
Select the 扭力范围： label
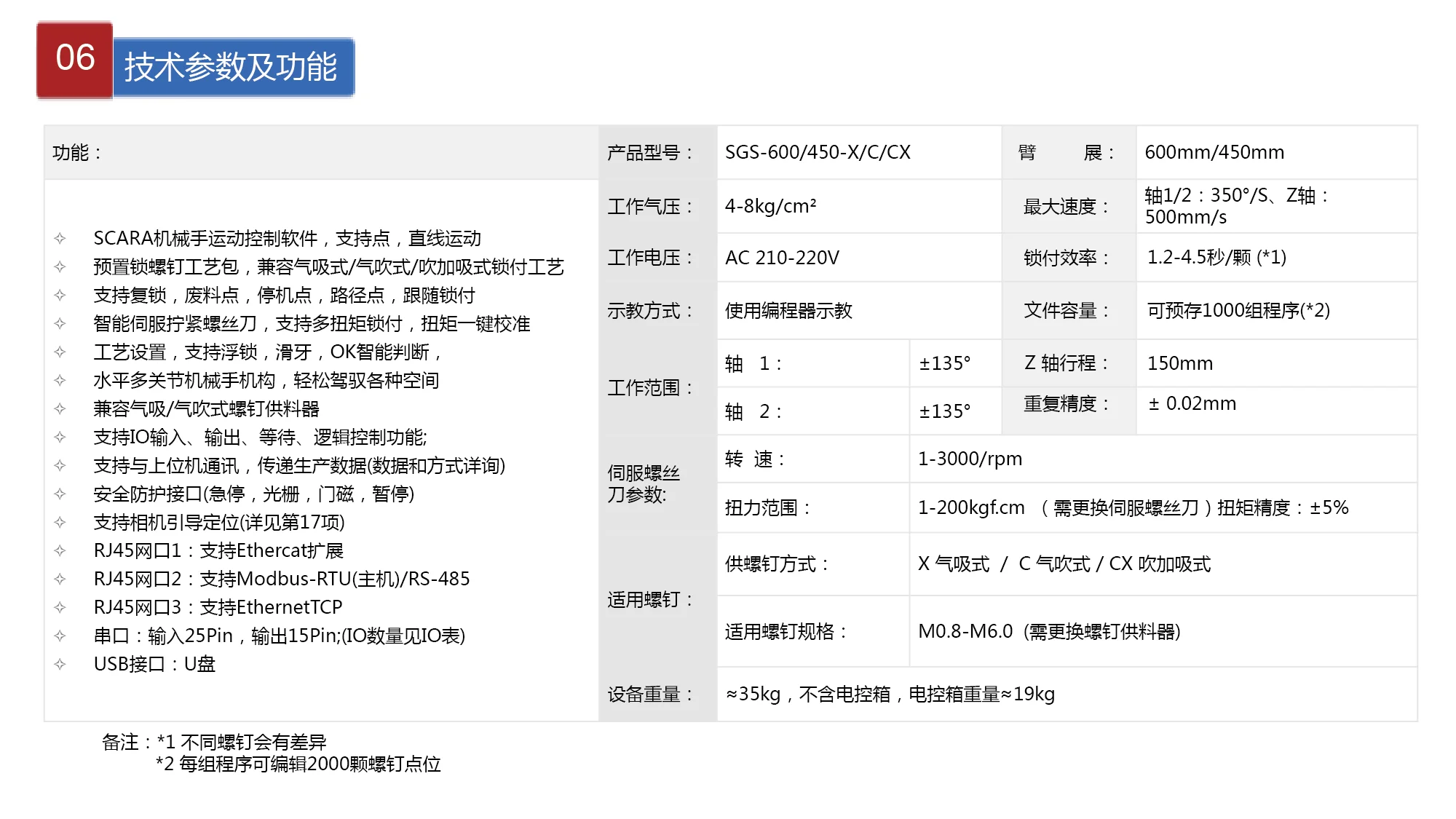point(767,508)
